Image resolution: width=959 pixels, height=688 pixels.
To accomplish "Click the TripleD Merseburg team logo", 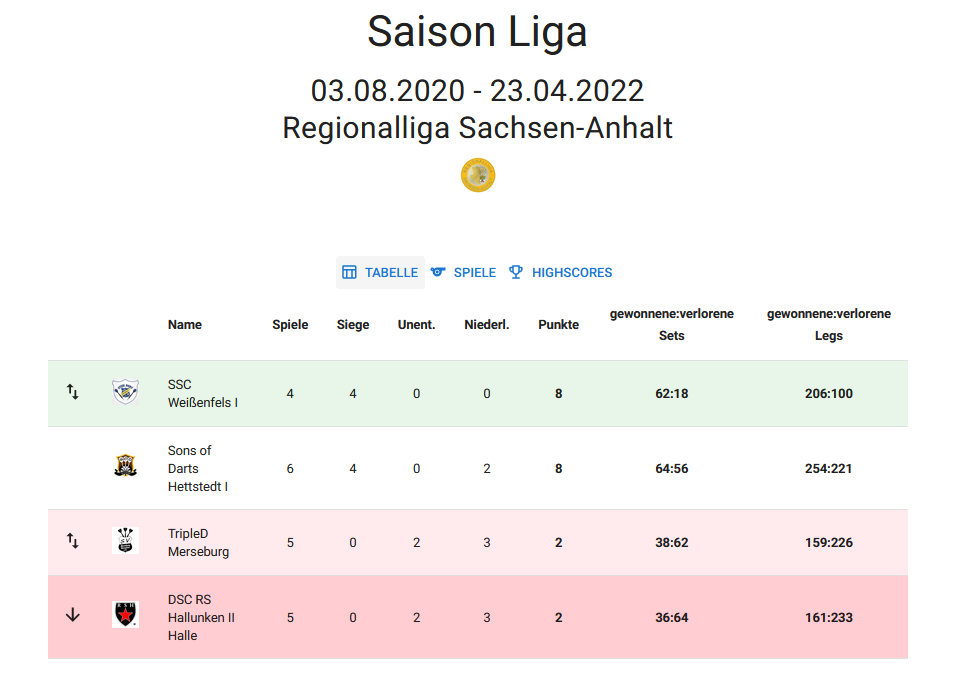I will tap(125, 541).
